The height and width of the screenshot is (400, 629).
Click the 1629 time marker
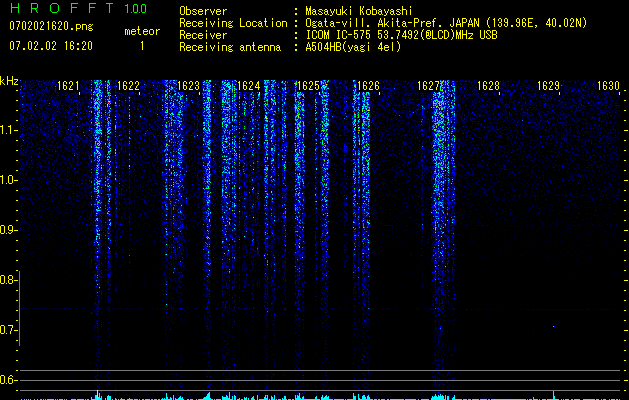coord(548,86)
